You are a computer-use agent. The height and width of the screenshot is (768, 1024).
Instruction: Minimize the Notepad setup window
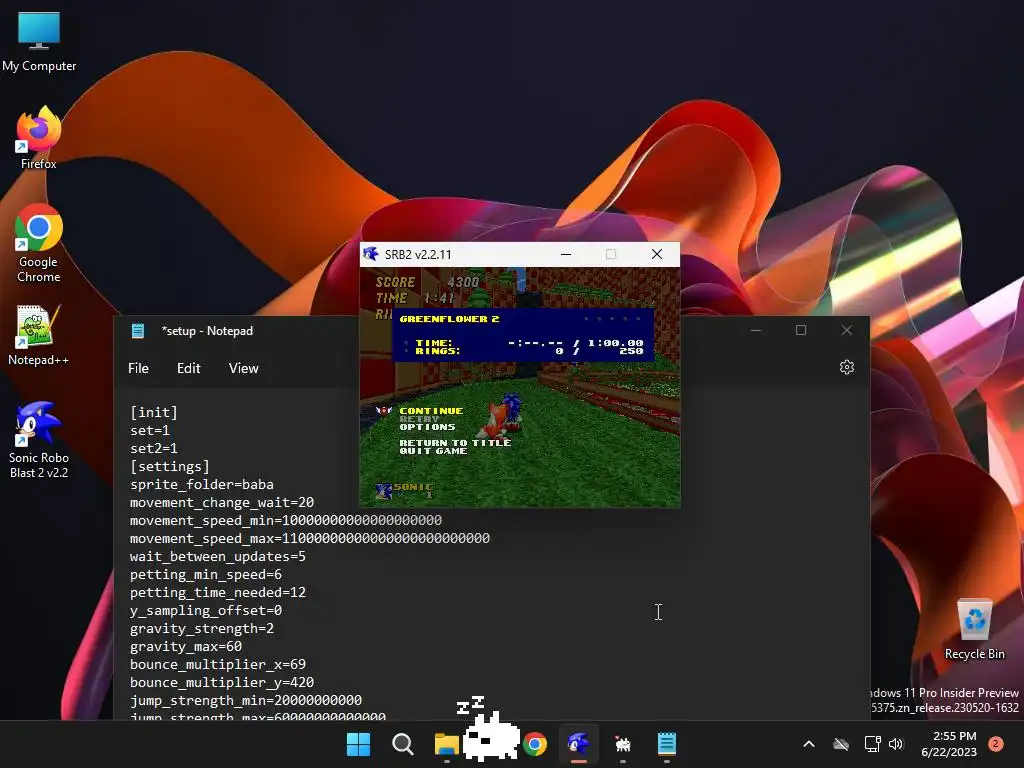(756, 330)
